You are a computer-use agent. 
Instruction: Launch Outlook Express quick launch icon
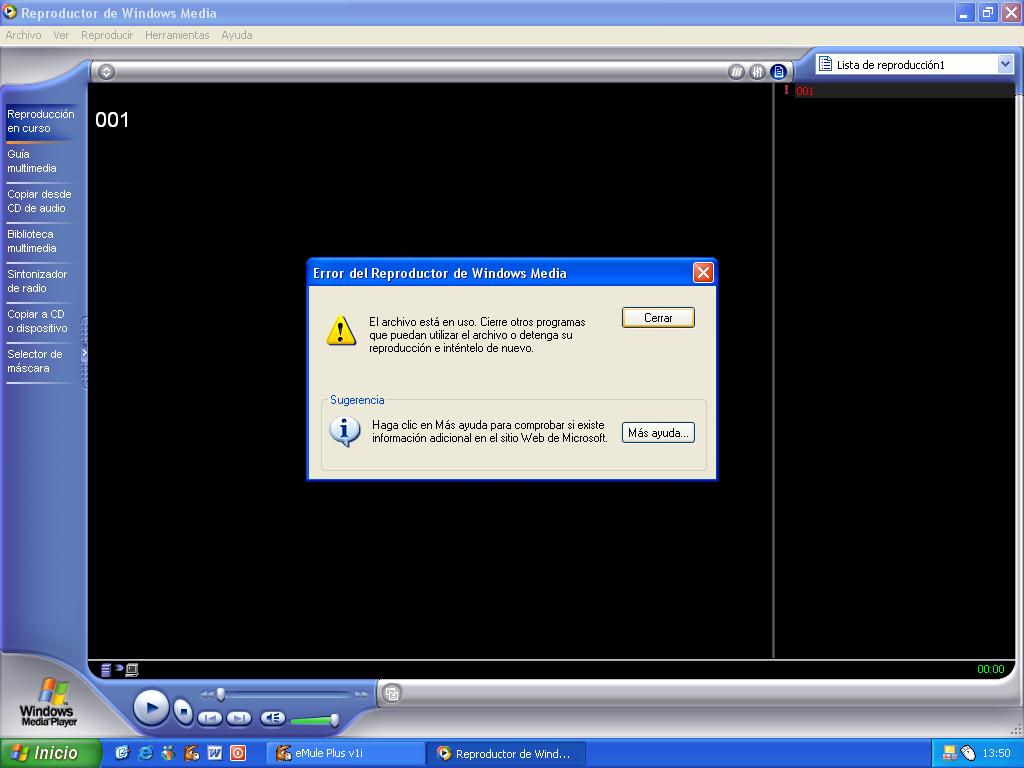122,753
